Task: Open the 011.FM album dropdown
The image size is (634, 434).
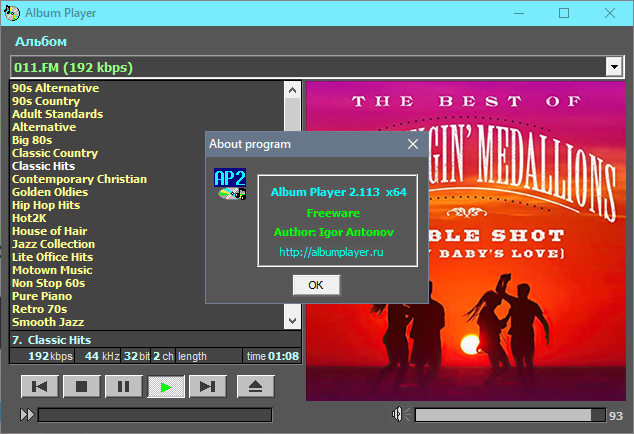Action: [x=614, y=67]
